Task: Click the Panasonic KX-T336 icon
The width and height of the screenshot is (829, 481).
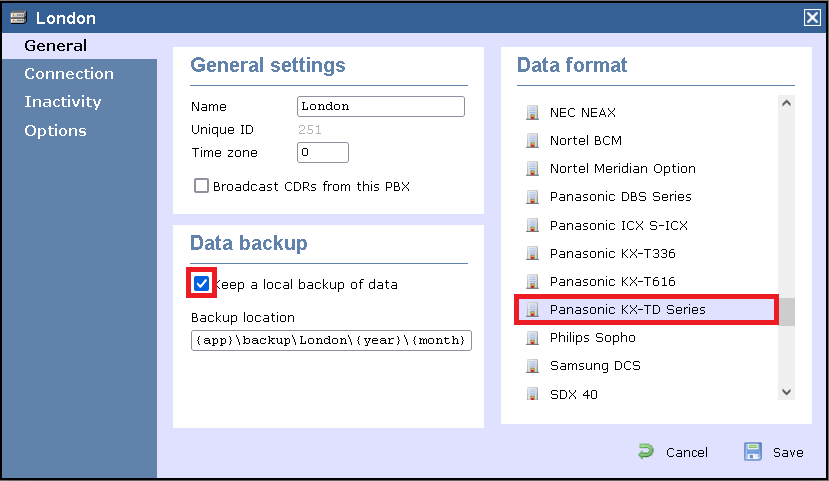Action: point(532,253)
